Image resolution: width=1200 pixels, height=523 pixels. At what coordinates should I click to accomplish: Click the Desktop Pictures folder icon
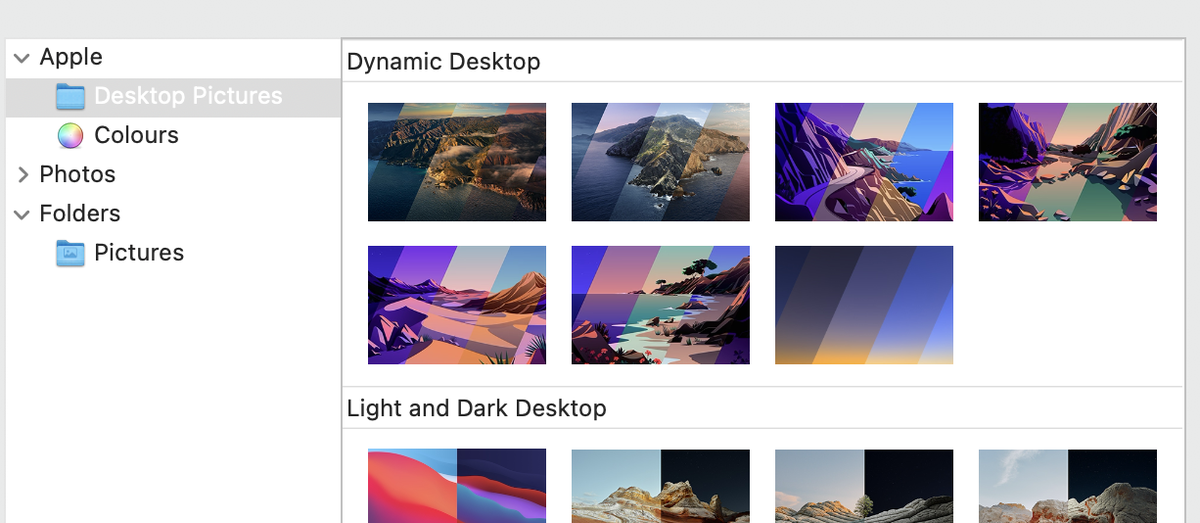click(x=70, y=96)
